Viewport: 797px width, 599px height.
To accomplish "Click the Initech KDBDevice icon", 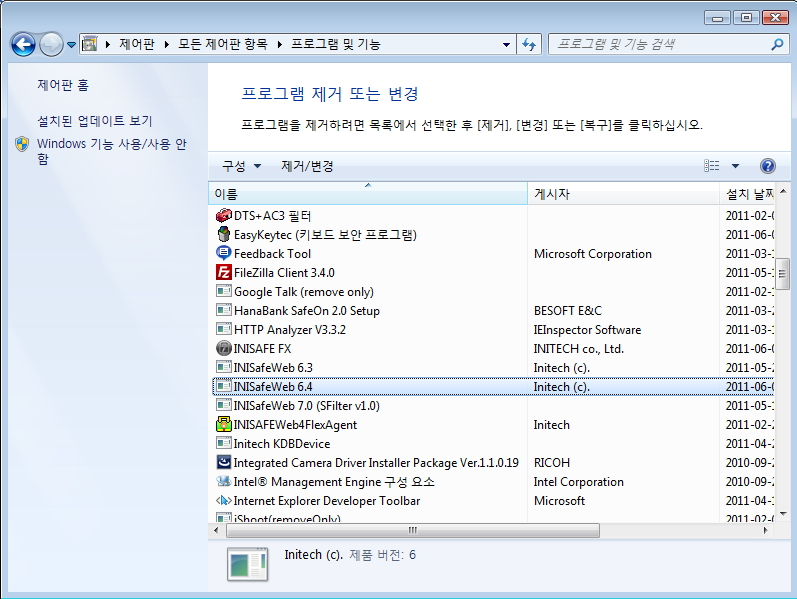I will [223, 443].
